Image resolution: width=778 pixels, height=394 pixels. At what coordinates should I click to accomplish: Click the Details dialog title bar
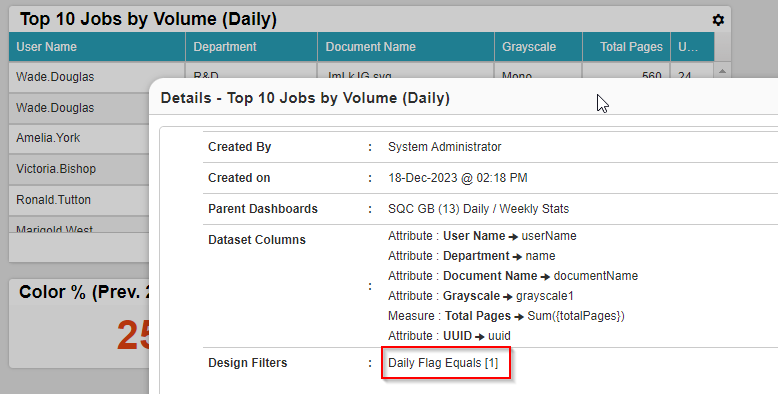point(463,97)
